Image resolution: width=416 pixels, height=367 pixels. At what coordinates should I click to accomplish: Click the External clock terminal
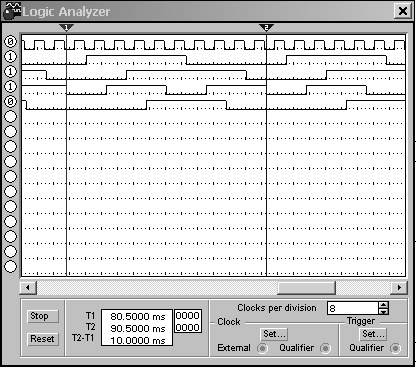coord(262,348)
